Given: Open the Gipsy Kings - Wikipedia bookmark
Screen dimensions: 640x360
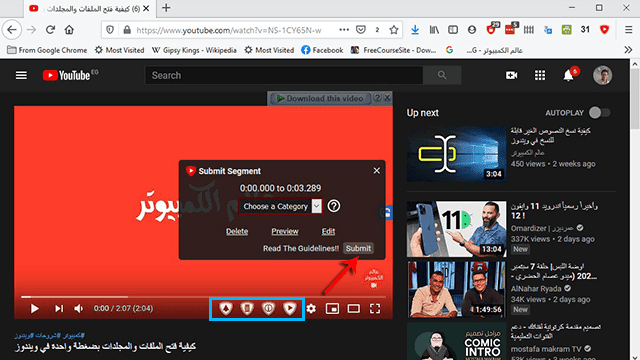Looking at the screenshot, I should (194, 50).
